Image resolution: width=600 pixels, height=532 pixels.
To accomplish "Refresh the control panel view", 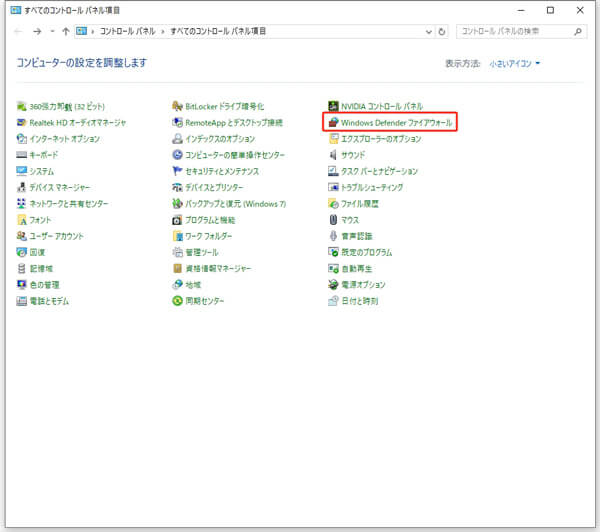I will pos(442,32).
